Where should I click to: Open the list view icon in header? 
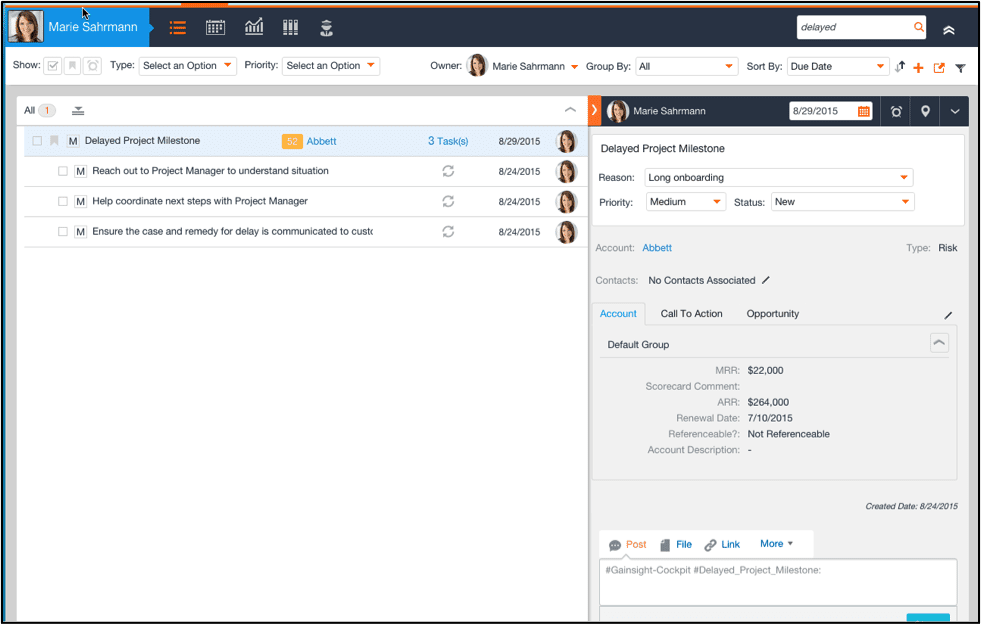[178, 28]
